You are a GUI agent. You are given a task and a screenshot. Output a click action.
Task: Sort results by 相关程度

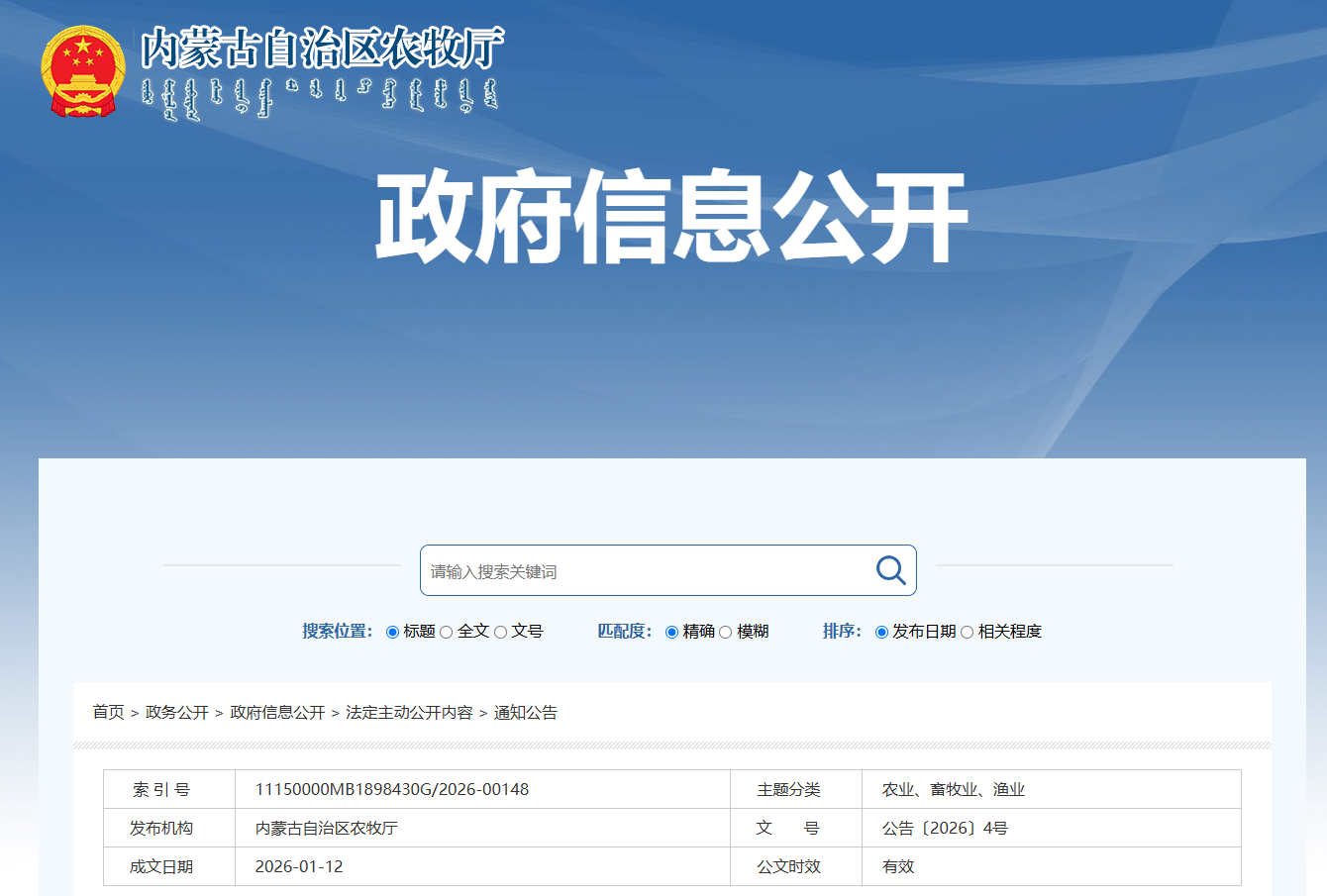(x=968, y=632)
